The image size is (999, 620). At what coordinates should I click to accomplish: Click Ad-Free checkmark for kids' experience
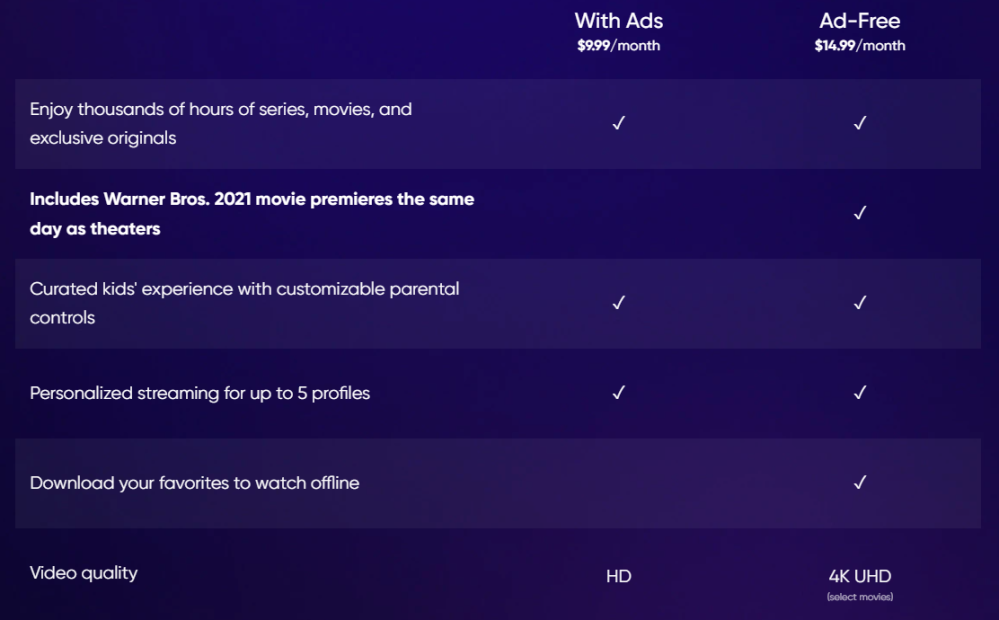[859, 303]
